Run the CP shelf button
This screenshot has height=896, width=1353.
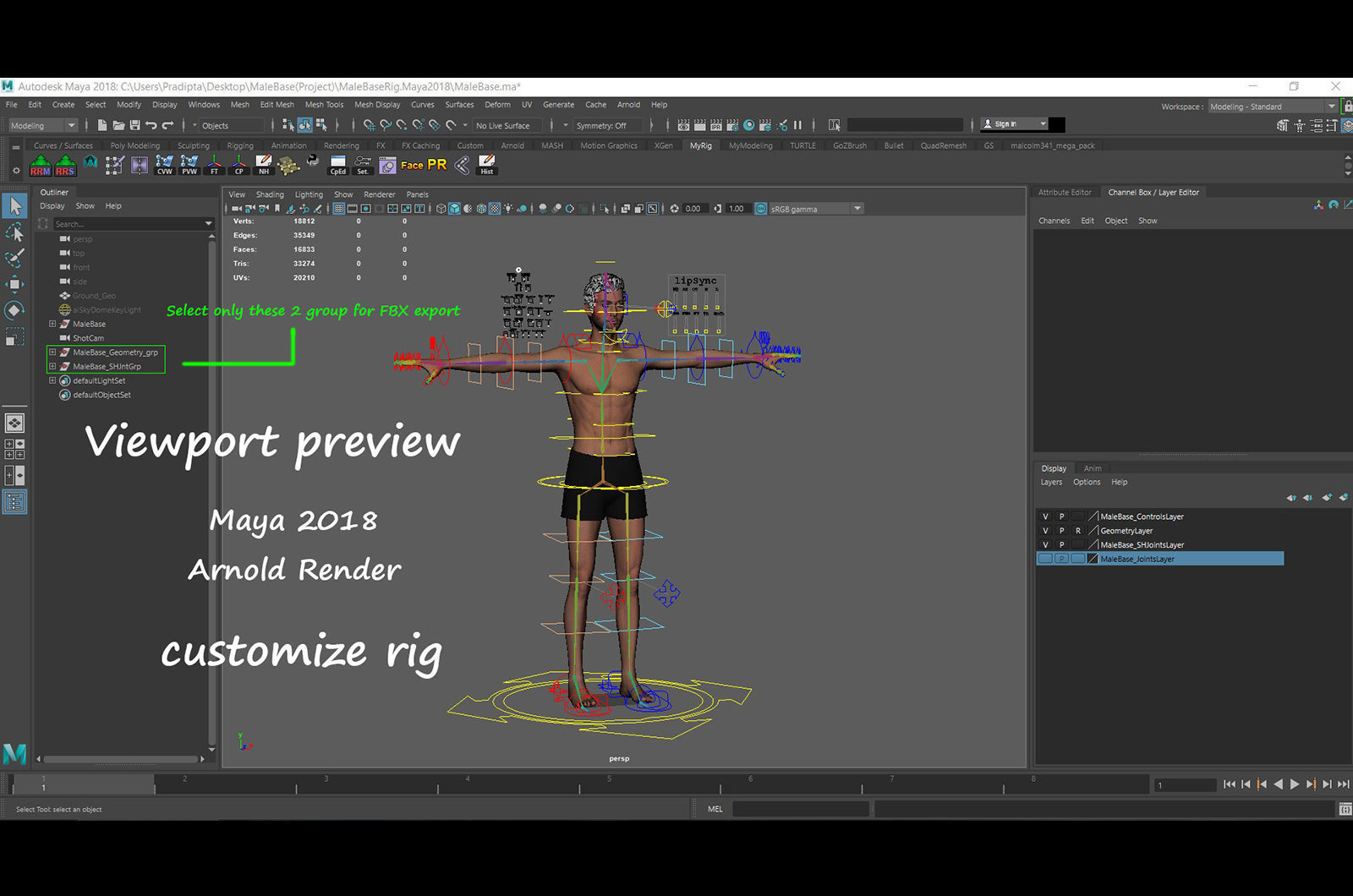238,165
